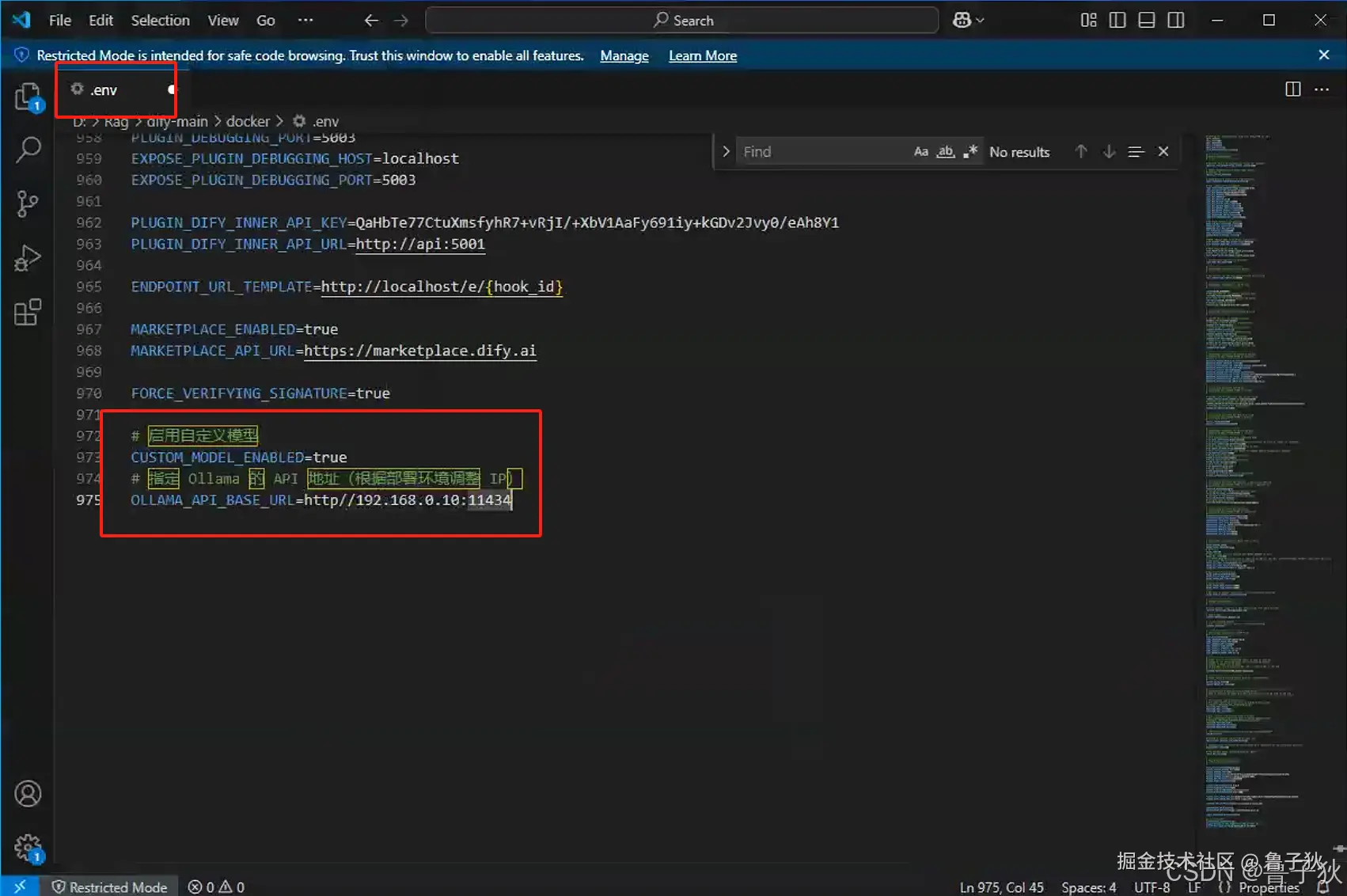Click the MARKETPLACE_ENABLED=true line
The height and width of the screenshot is (896, 1347).
(x=234, y=329)
